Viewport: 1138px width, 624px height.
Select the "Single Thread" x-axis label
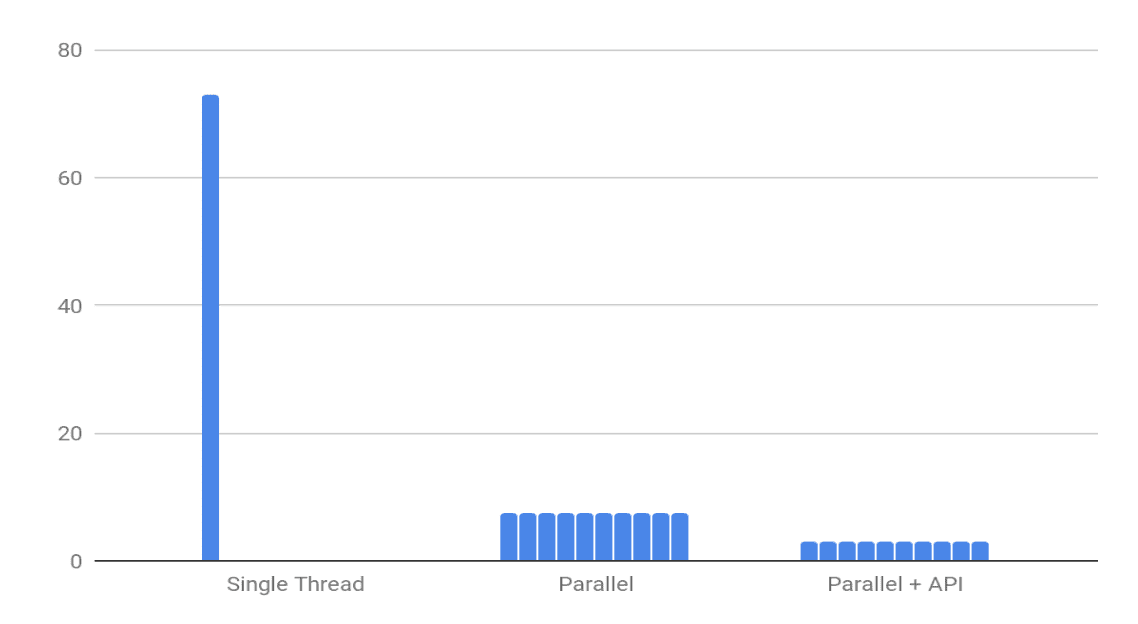295,584
